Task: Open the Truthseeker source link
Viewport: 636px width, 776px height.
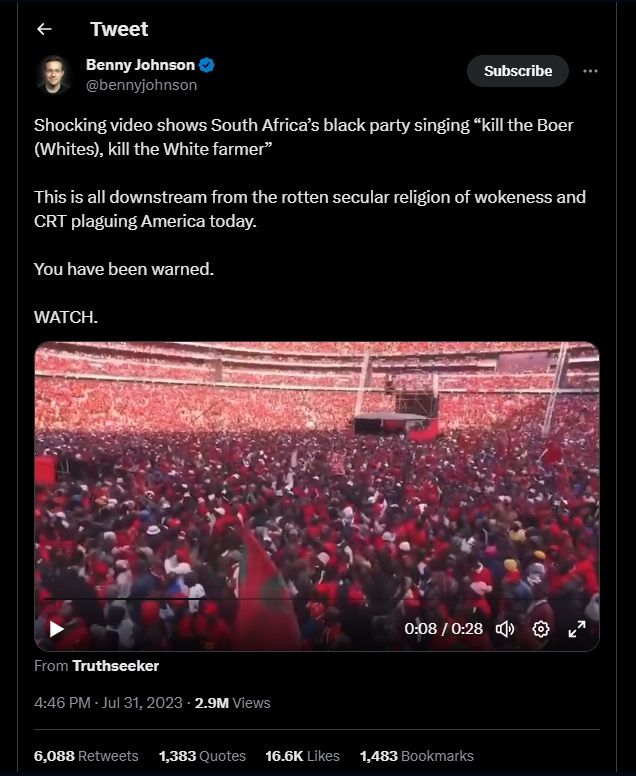Action: point(115,666)
